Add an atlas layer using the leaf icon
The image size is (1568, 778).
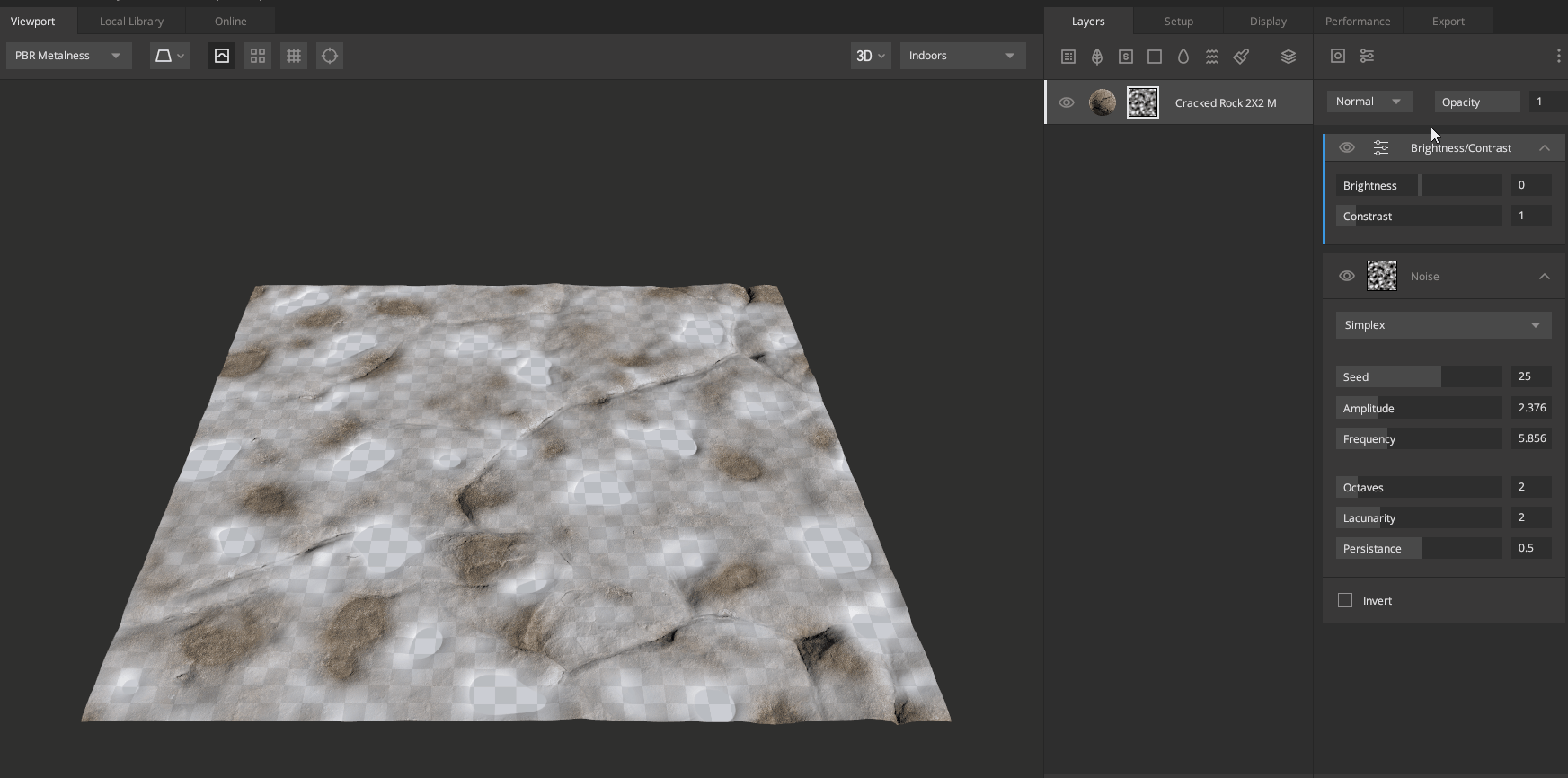[1097, 57]
